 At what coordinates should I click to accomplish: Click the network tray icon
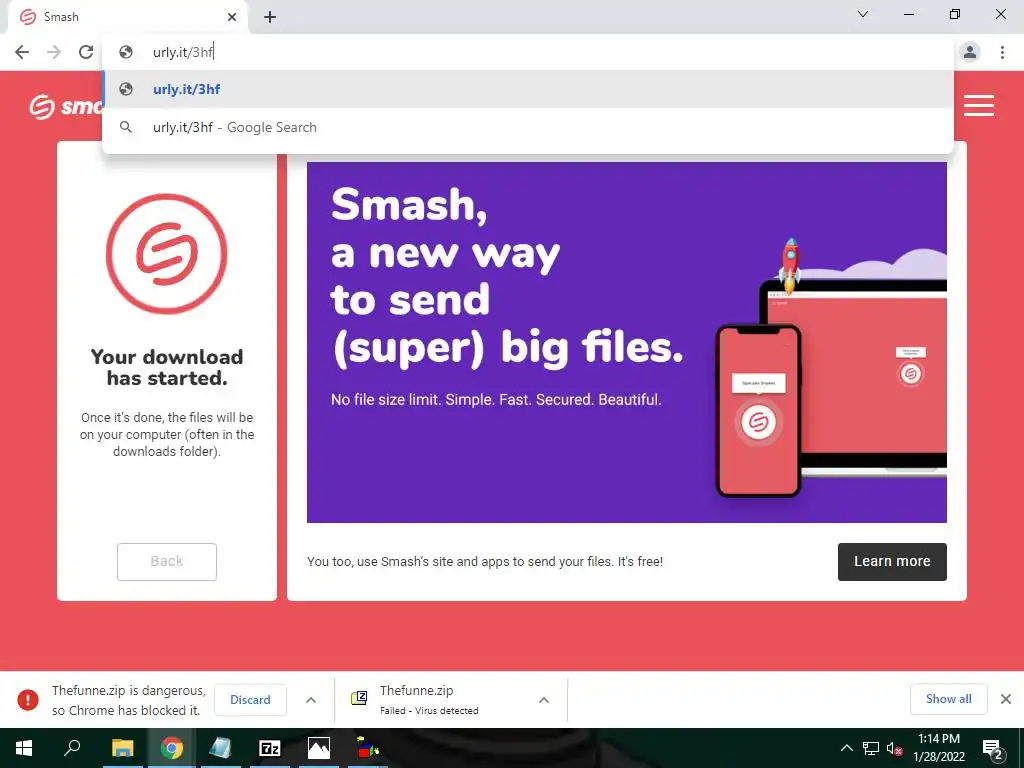tap(871, 748)
